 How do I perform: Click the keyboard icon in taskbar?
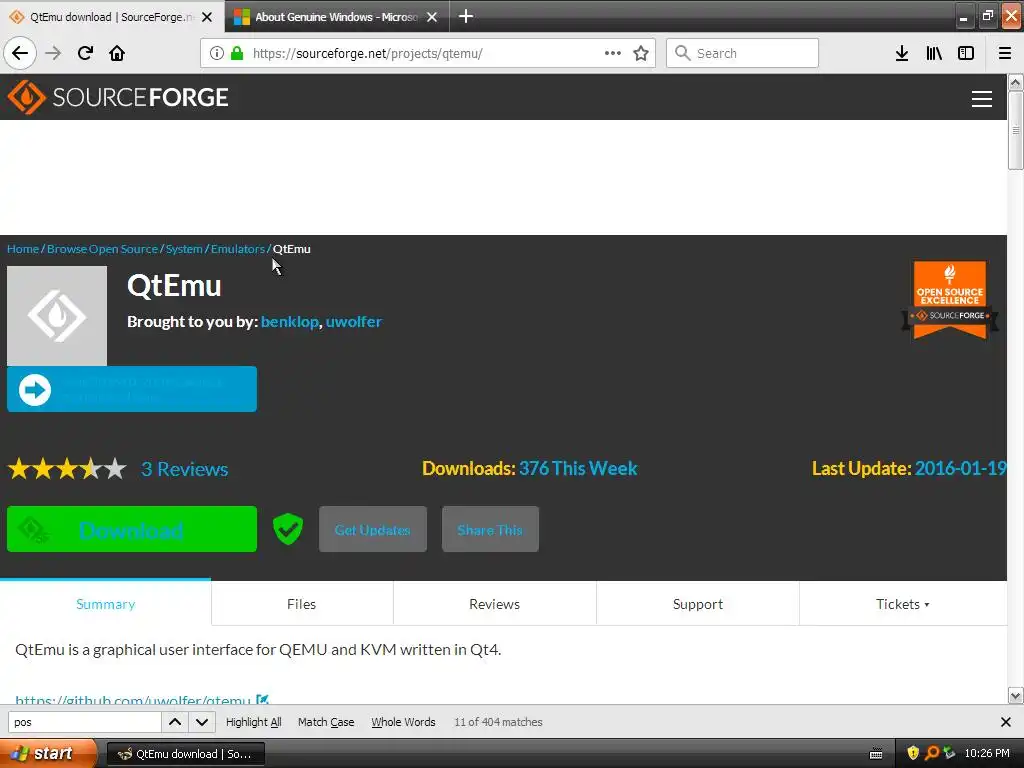(x=876, y=754)
